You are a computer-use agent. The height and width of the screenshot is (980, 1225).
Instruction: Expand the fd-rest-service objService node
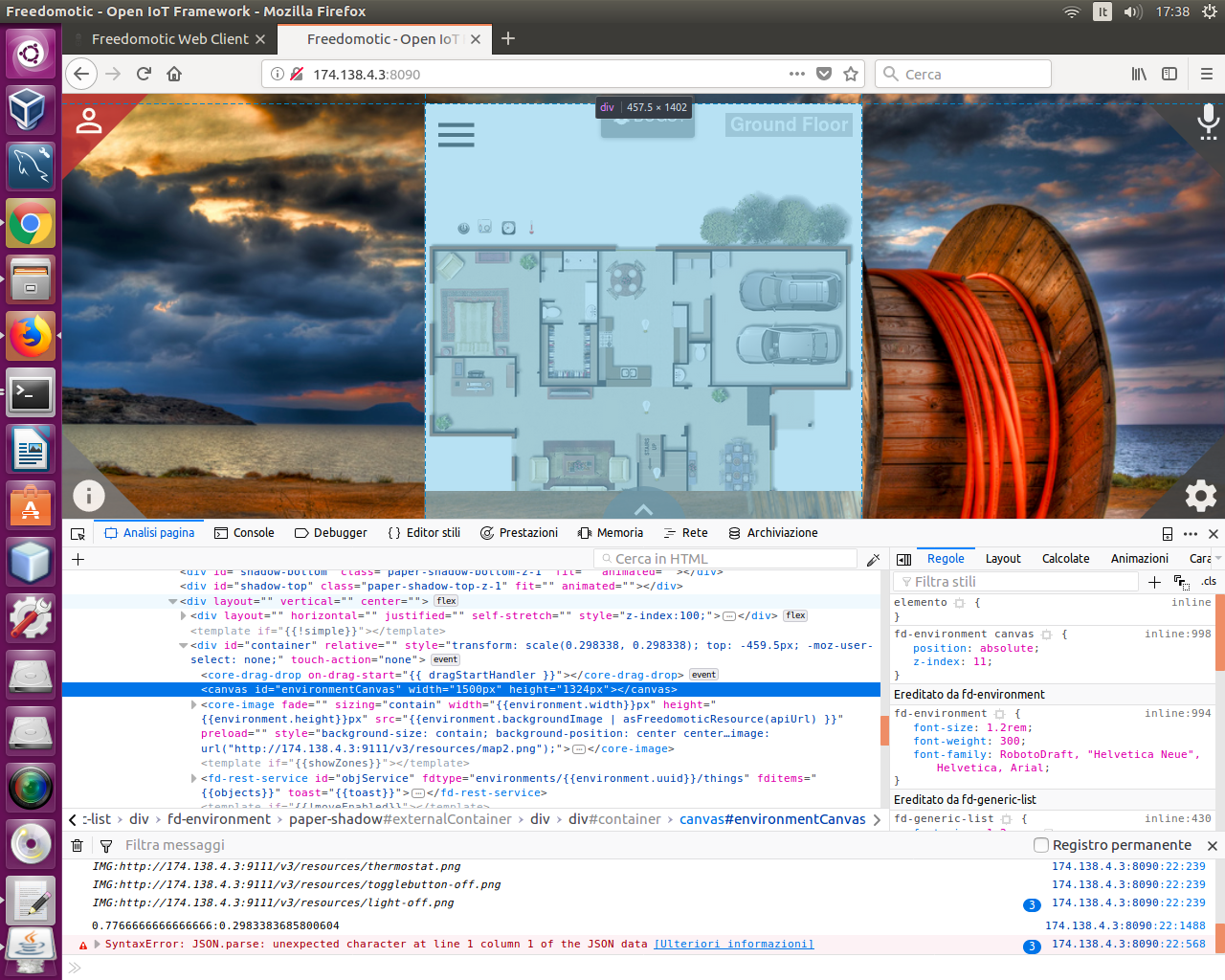[x=193, y=779]
